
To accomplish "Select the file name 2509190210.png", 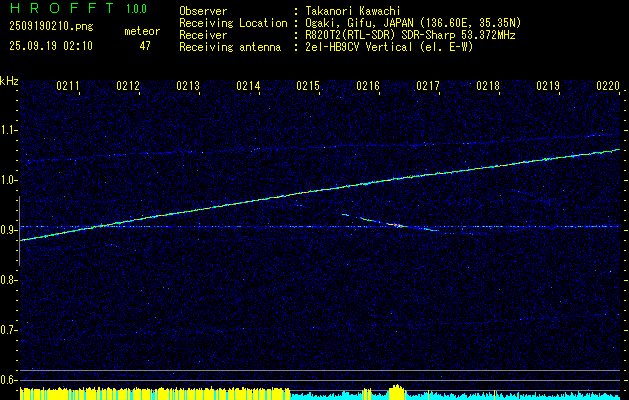I will [51, 26].
